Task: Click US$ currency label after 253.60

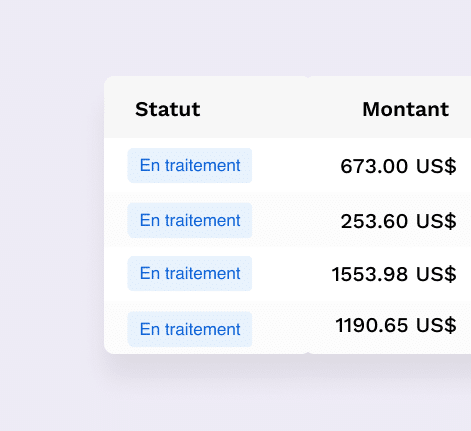Action: 436,221
